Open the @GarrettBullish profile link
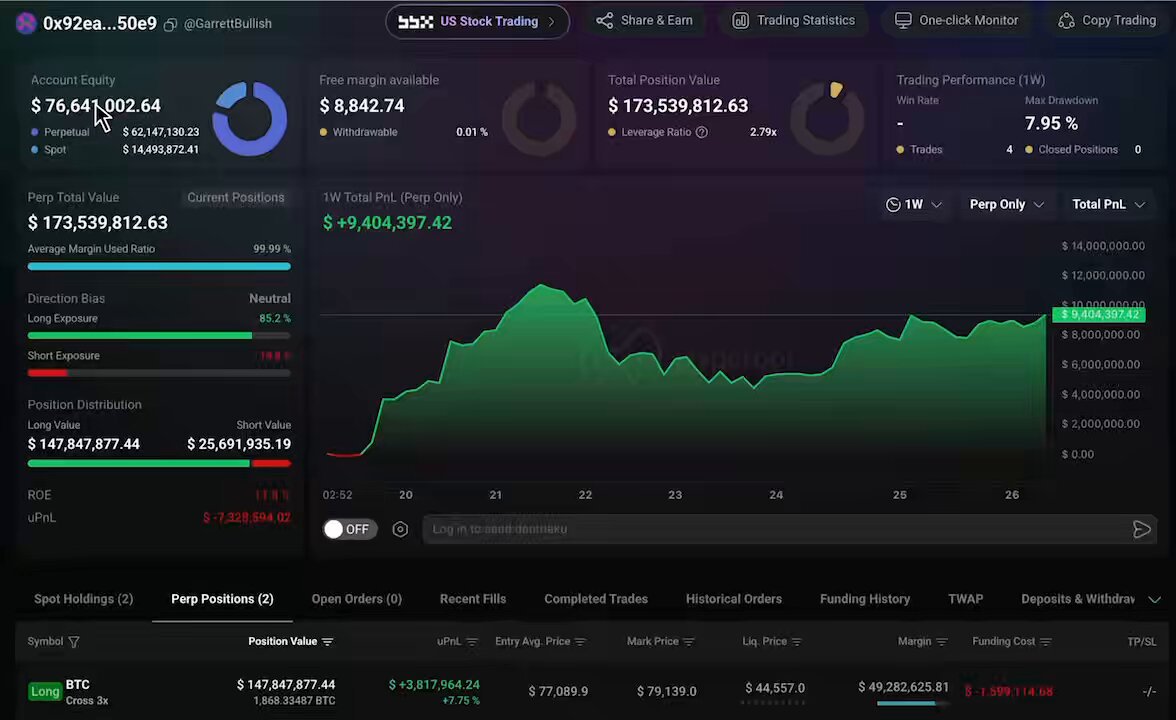Viewport: 1176px width, 720px height. [x=228, y=24]
